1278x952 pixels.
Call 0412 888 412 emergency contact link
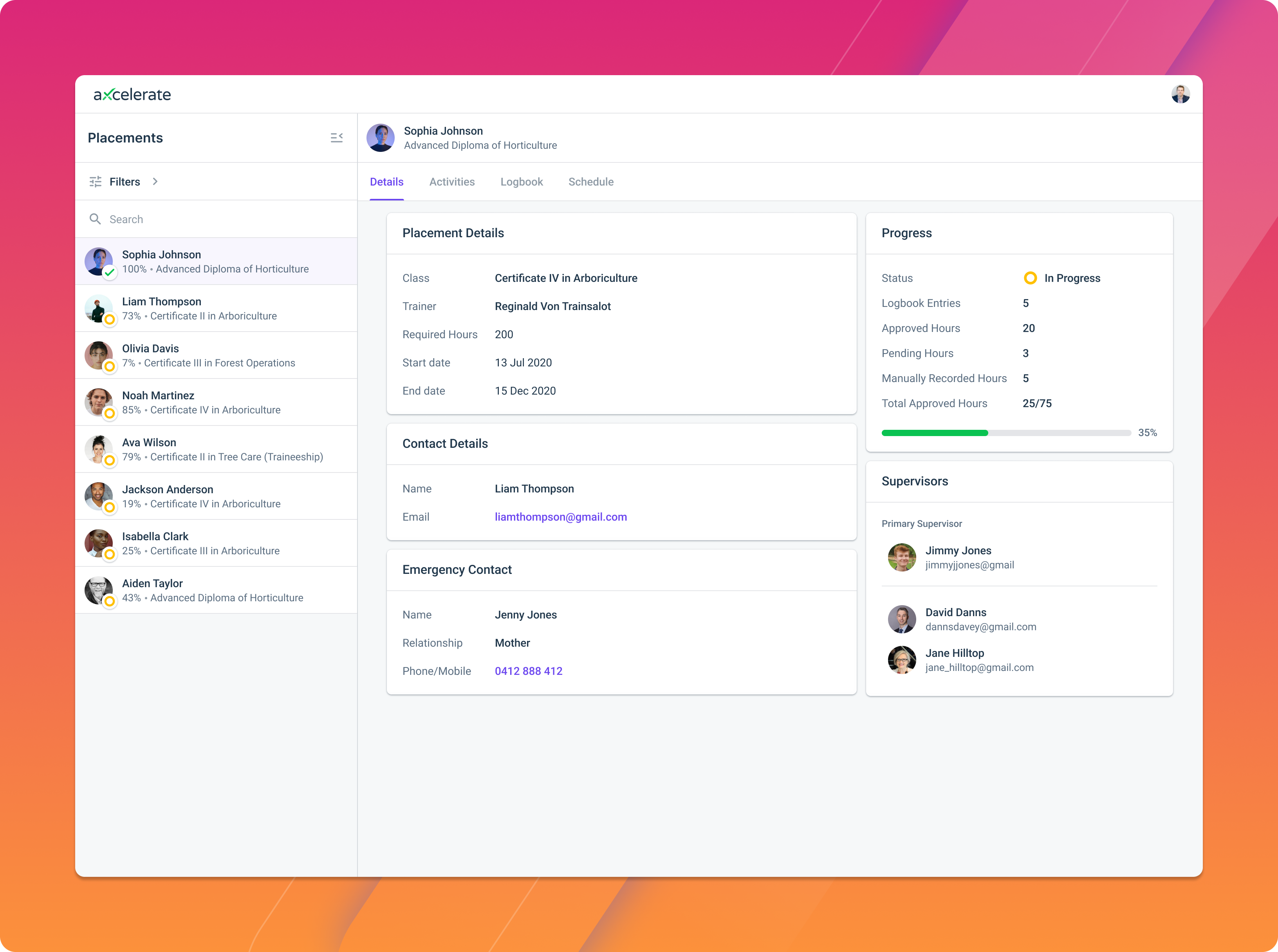[528, 671]
